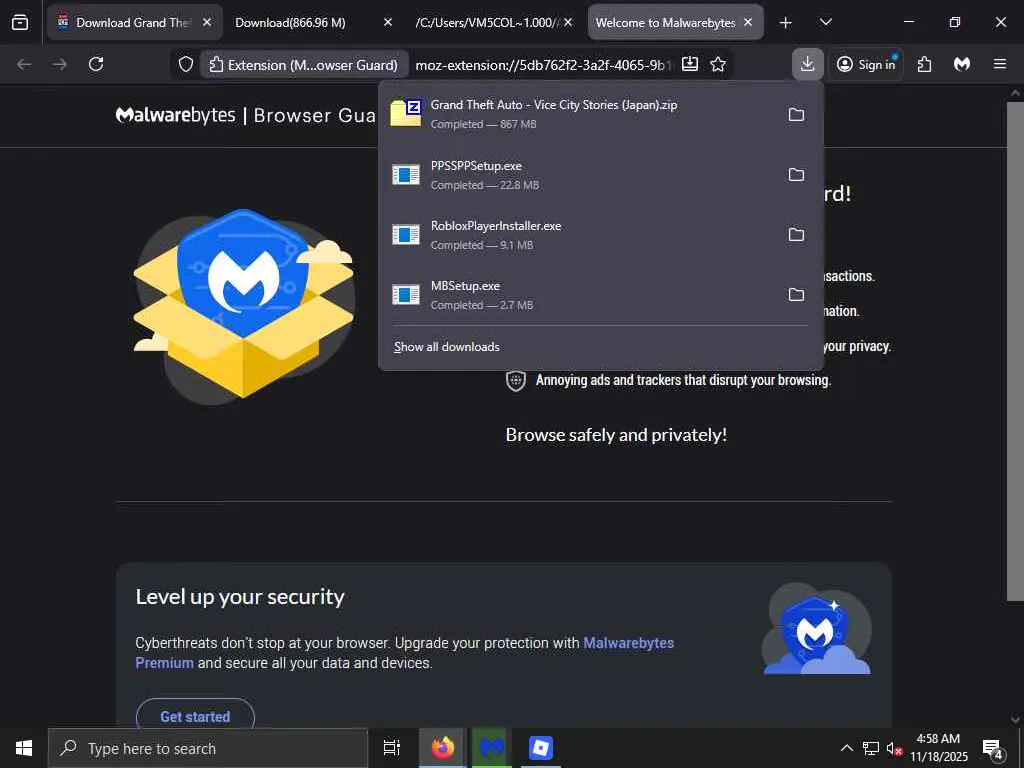
Task: Close the downloads panel via toolbar downloads button
Action: (x=808, y=64)
